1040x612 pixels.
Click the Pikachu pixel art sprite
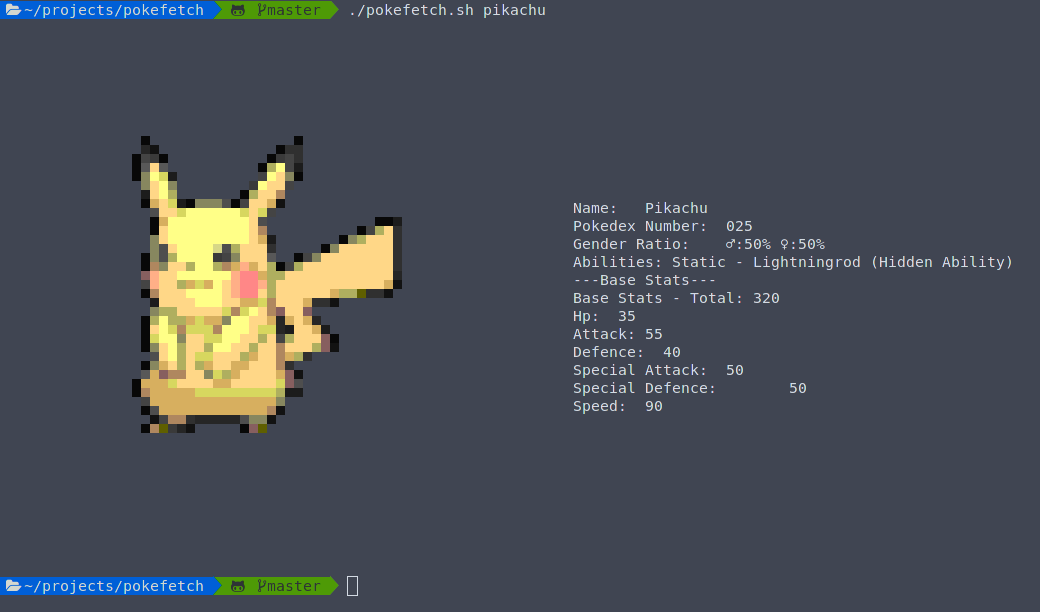click(267, 284)
